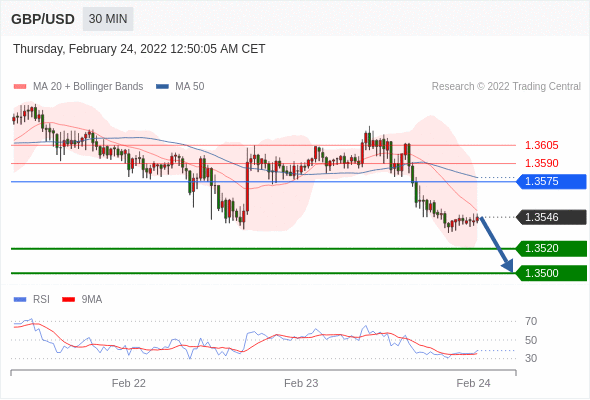
Task: Click the red 1.3605 resistance label
Action: coord(541,145)
